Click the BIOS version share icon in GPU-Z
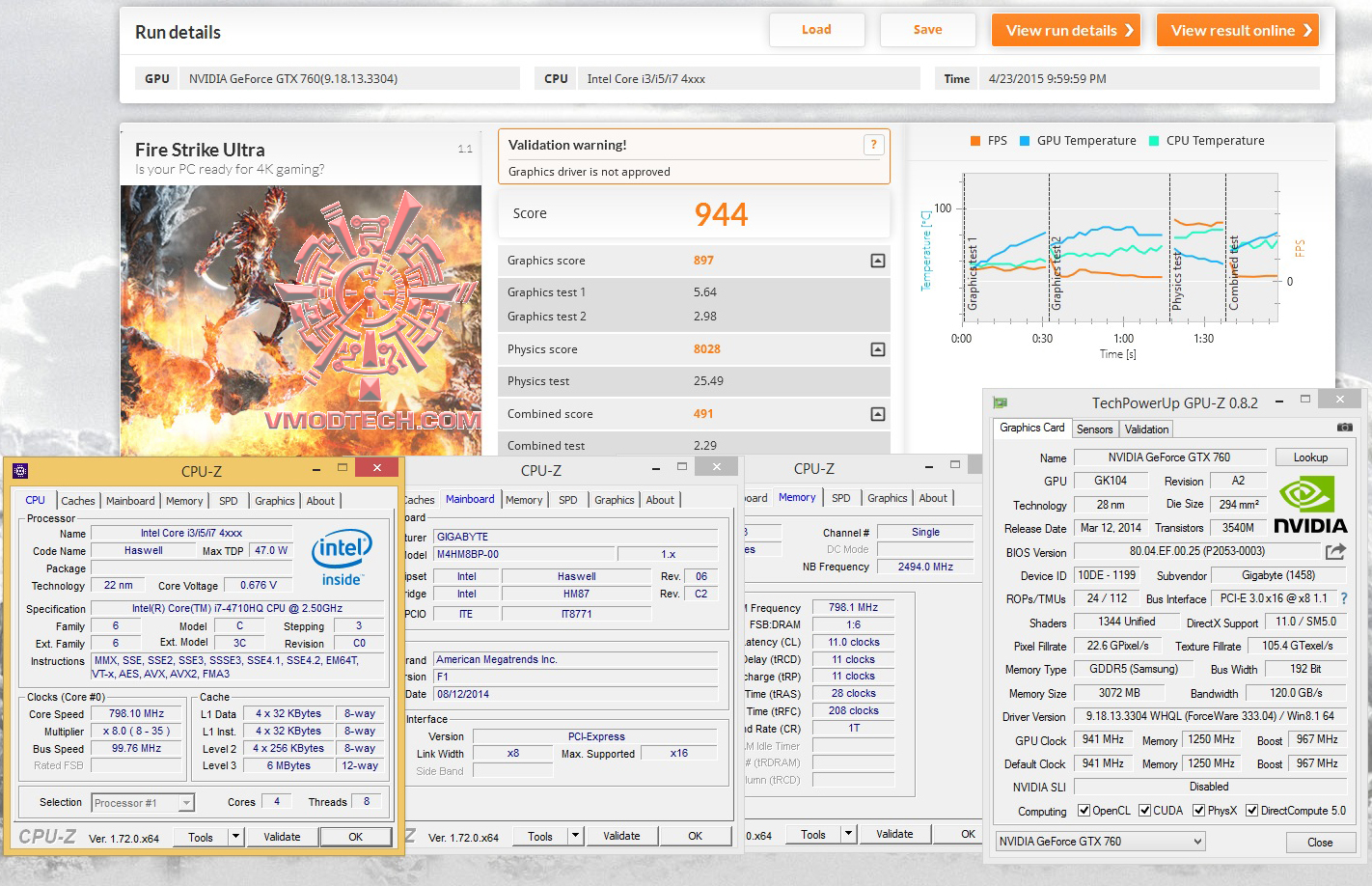This screenshot has height=886, width=1372. tap(1335, 552)
